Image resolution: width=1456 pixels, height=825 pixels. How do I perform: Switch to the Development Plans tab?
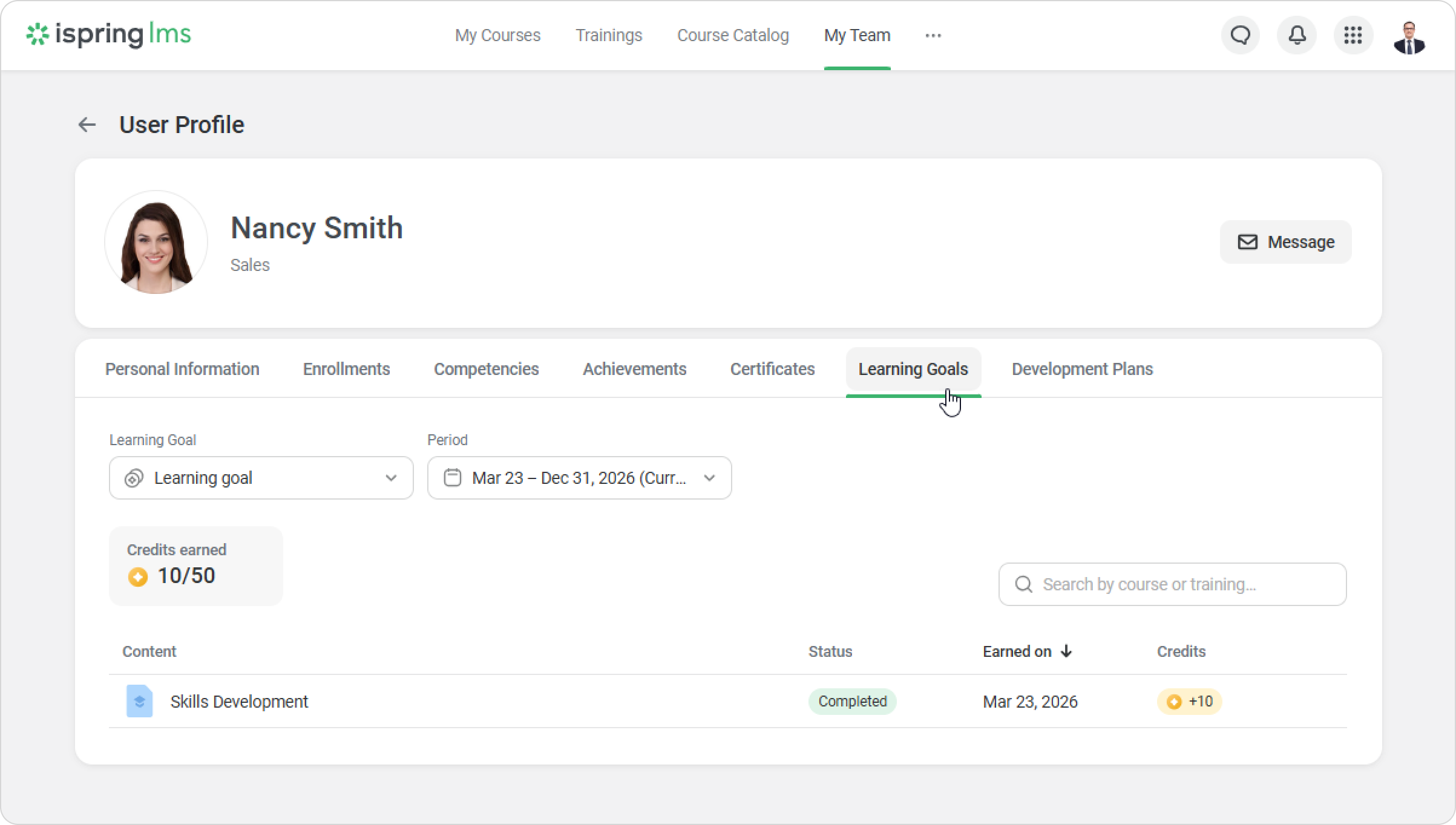tap(1082, 369)
